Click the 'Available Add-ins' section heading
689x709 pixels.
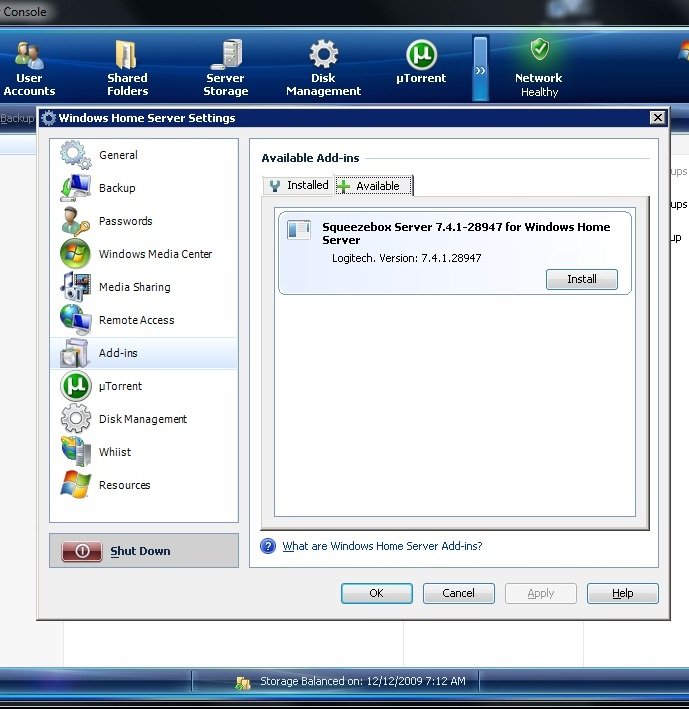click(310, 158)
